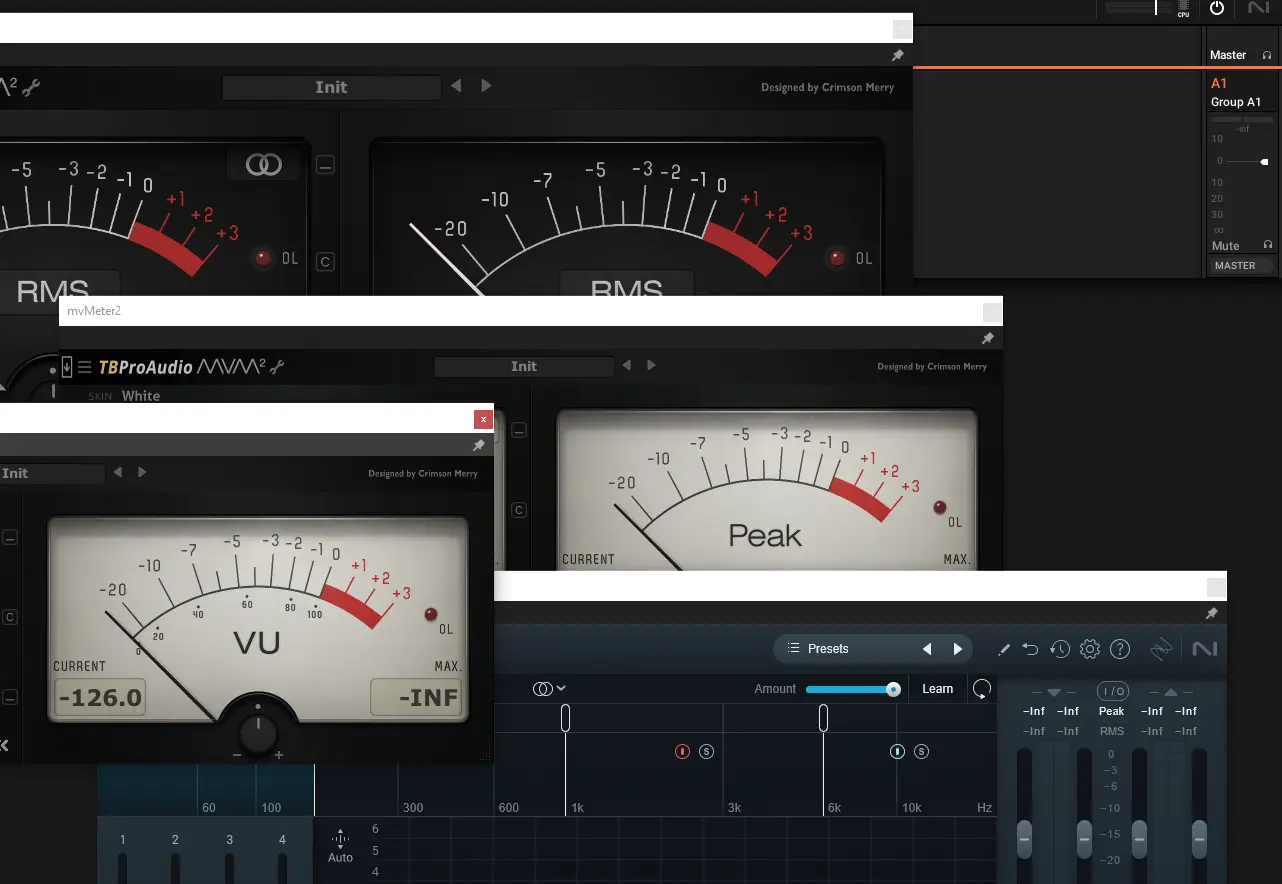This screenshot has height=884, width=1282.
Task: Open help using the question mark icon
Action: (1119, 648)
